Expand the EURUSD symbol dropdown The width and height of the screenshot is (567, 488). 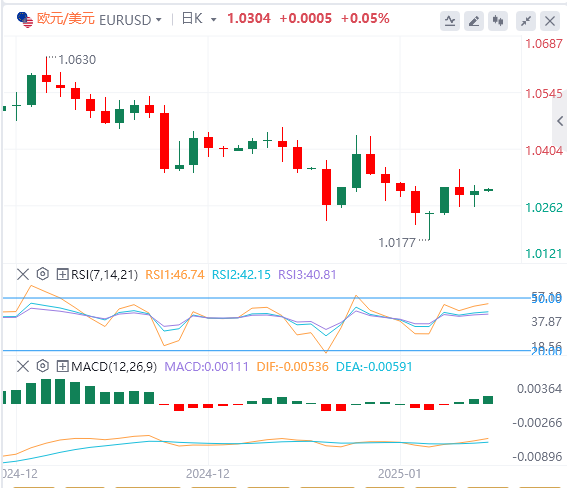(158, 20)
